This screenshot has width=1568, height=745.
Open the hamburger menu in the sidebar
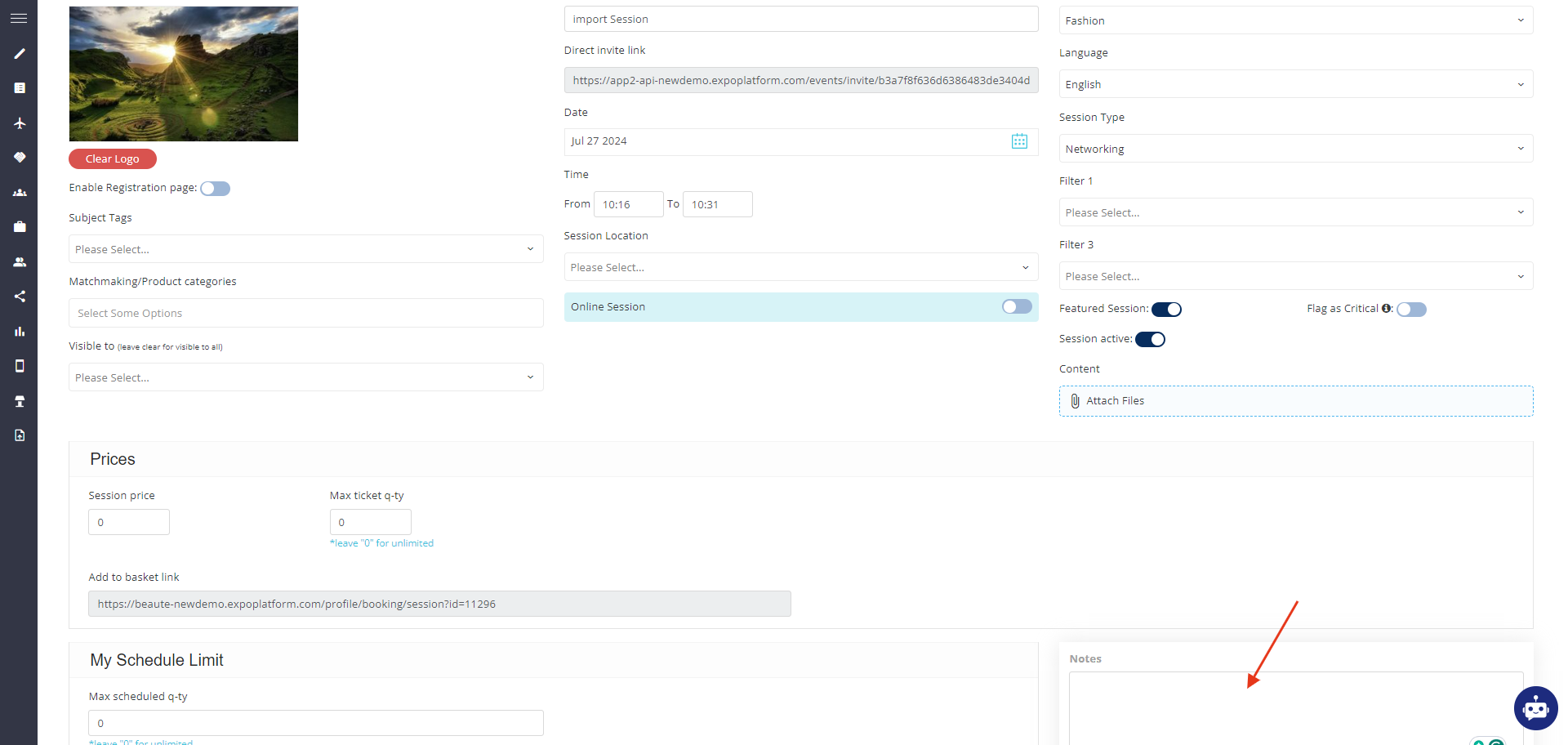pos(19,18)
